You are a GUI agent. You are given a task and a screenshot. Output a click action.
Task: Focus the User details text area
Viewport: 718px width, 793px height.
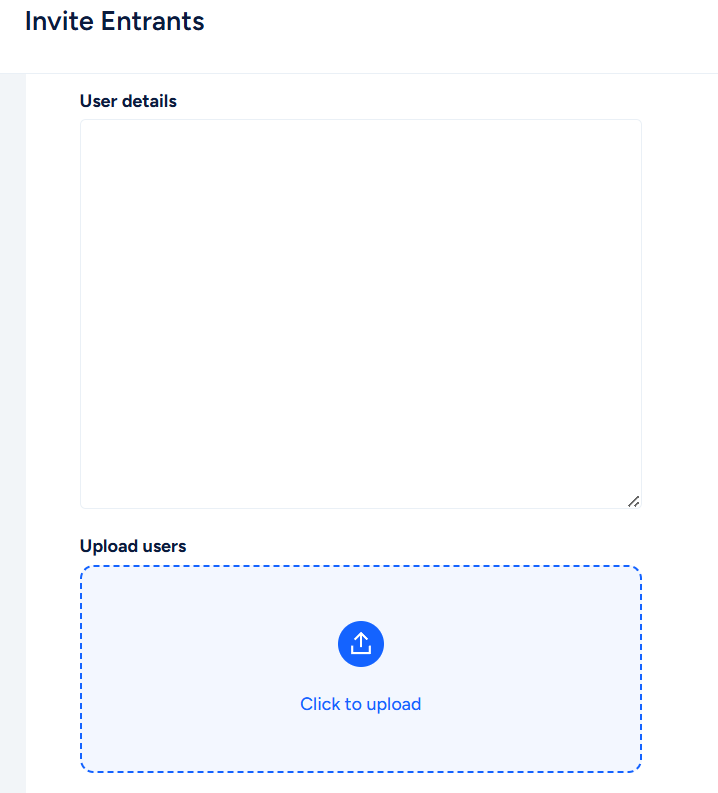tap(361, 314)
